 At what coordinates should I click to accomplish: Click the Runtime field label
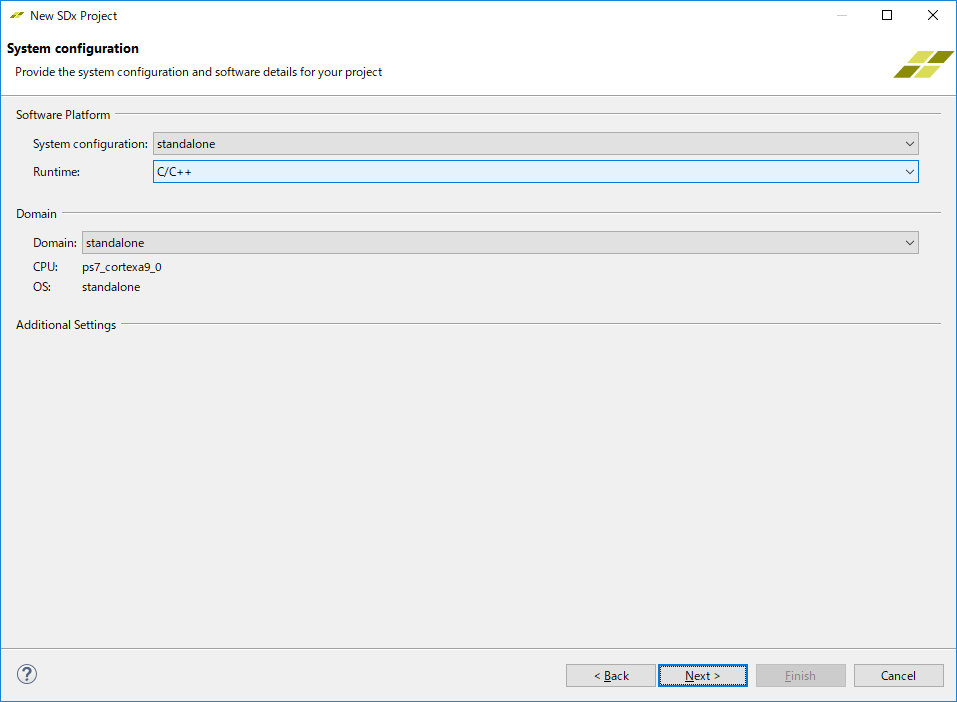click(56, 172)
